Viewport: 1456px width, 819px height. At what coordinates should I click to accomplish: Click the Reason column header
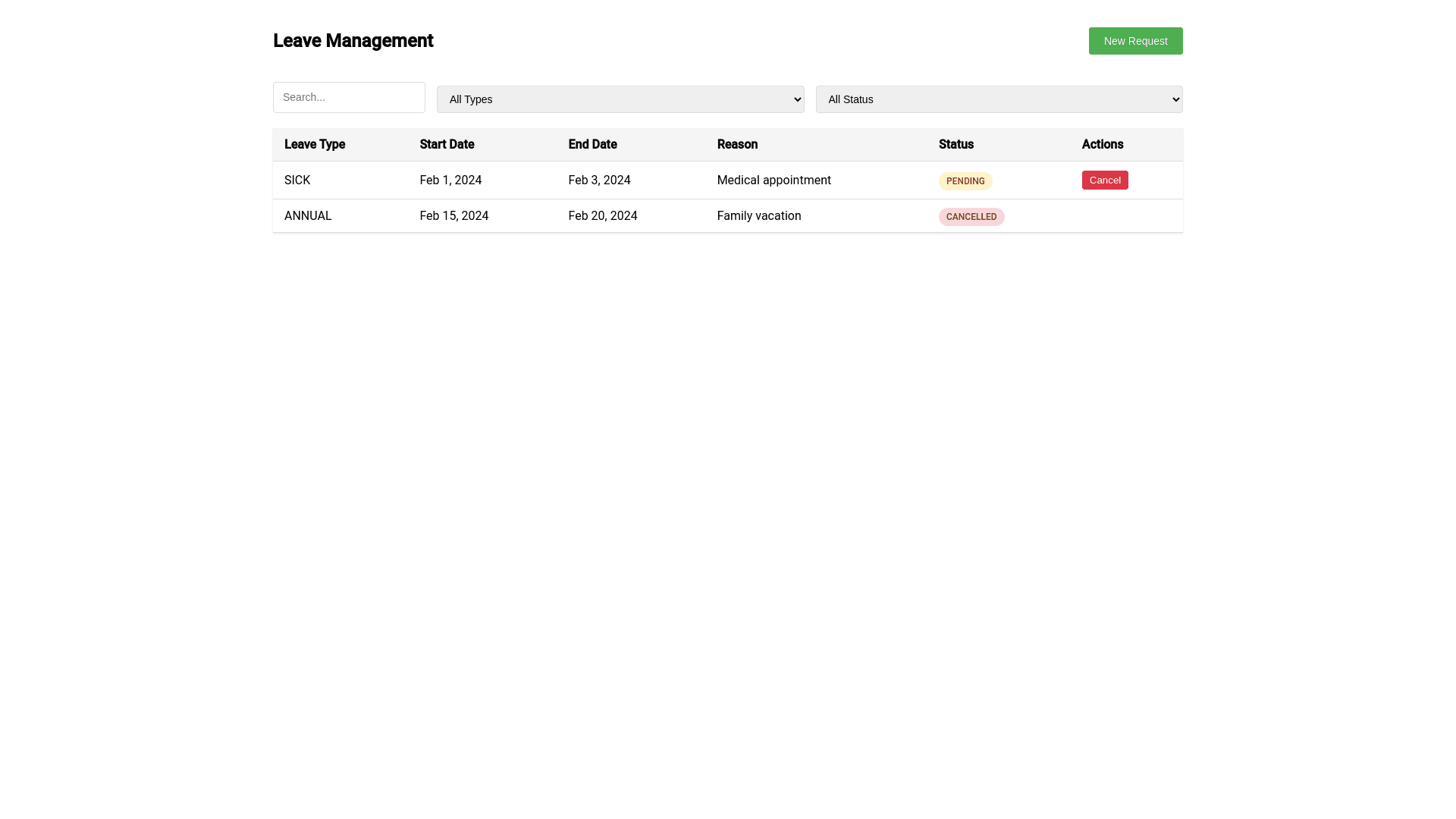[x=737, y=144]
